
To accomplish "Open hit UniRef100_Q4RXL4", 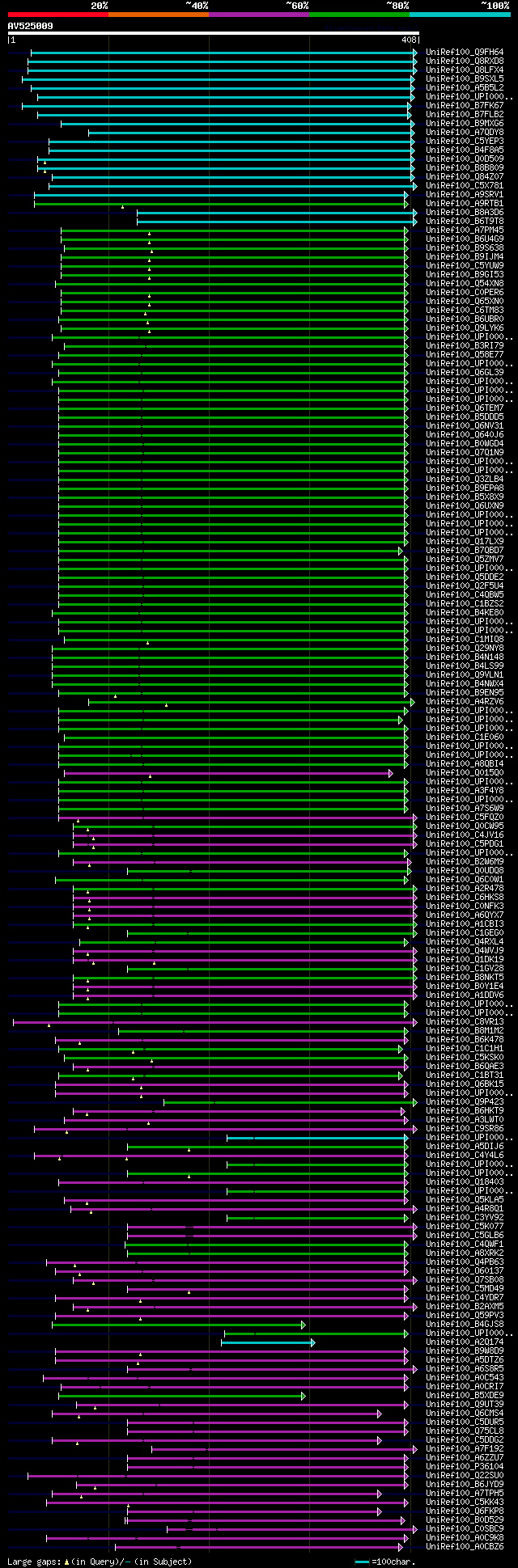I will tap(465, 942).
